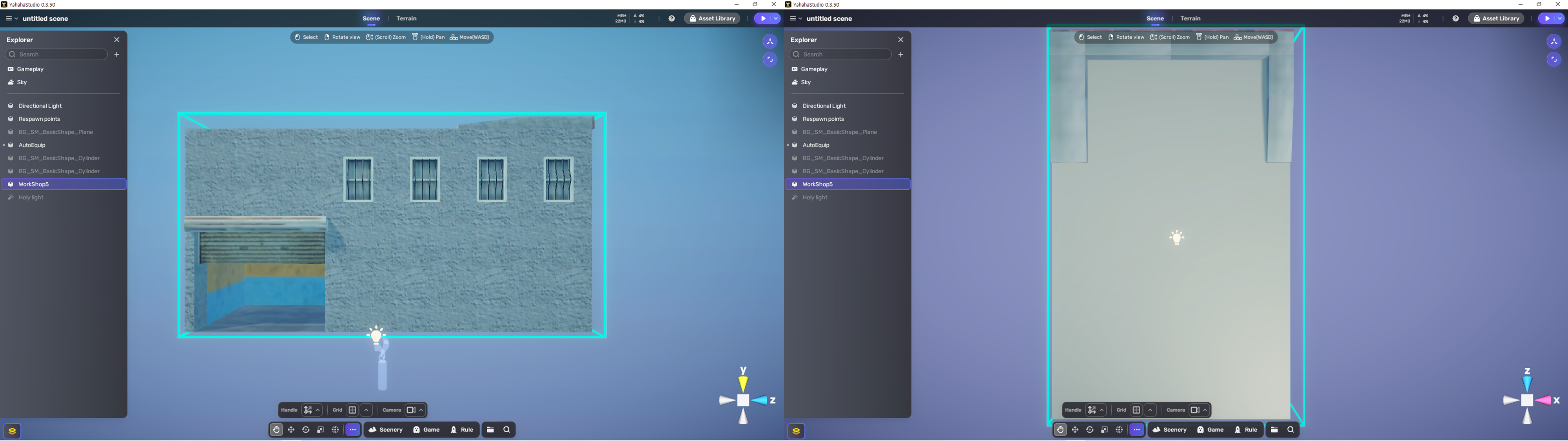Click the help question mark in left window
The image size is (1568, 441).
(671, 19)
